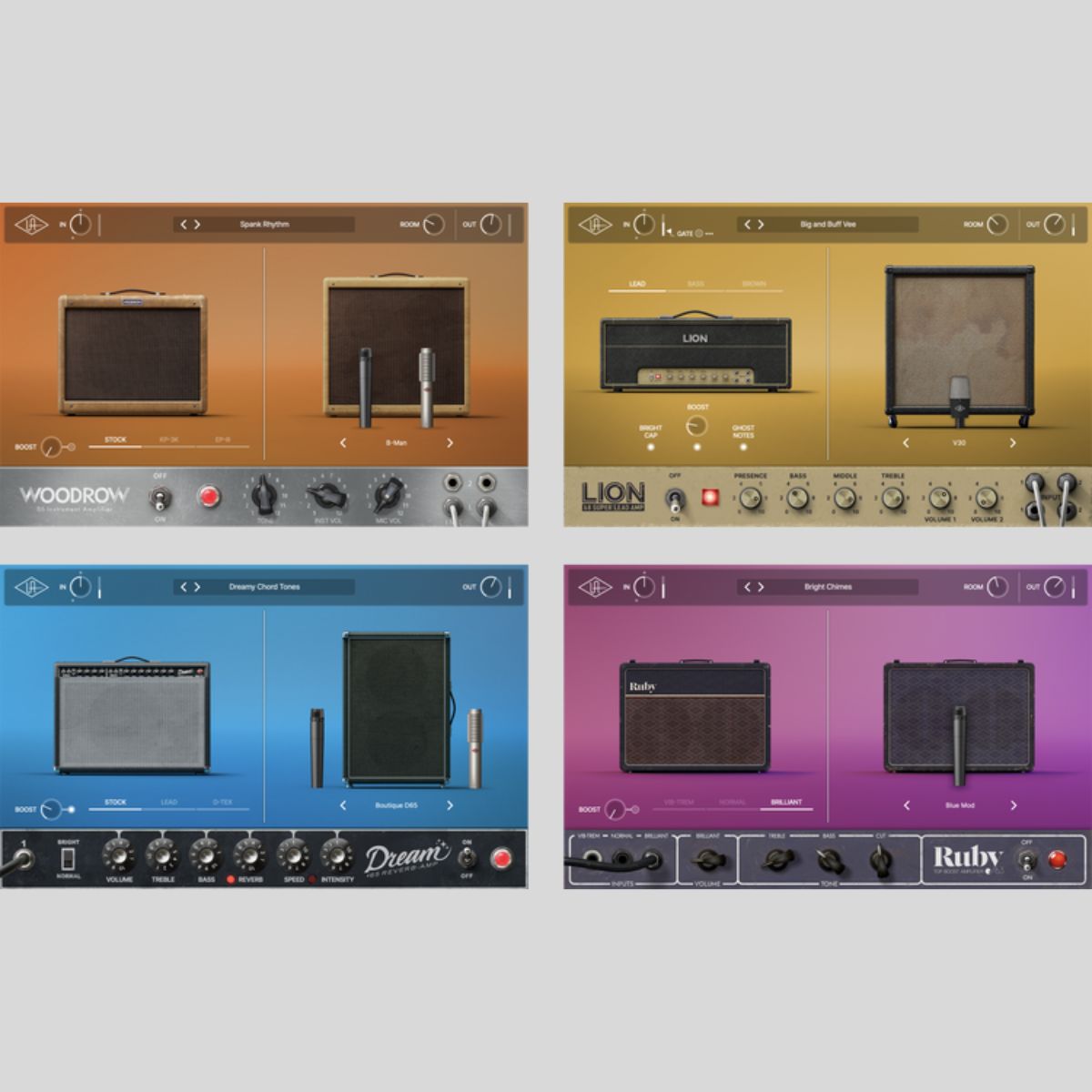Click the VOLUME knob on Dream amp
The image size is (1092, 1092).
point(118,855)
